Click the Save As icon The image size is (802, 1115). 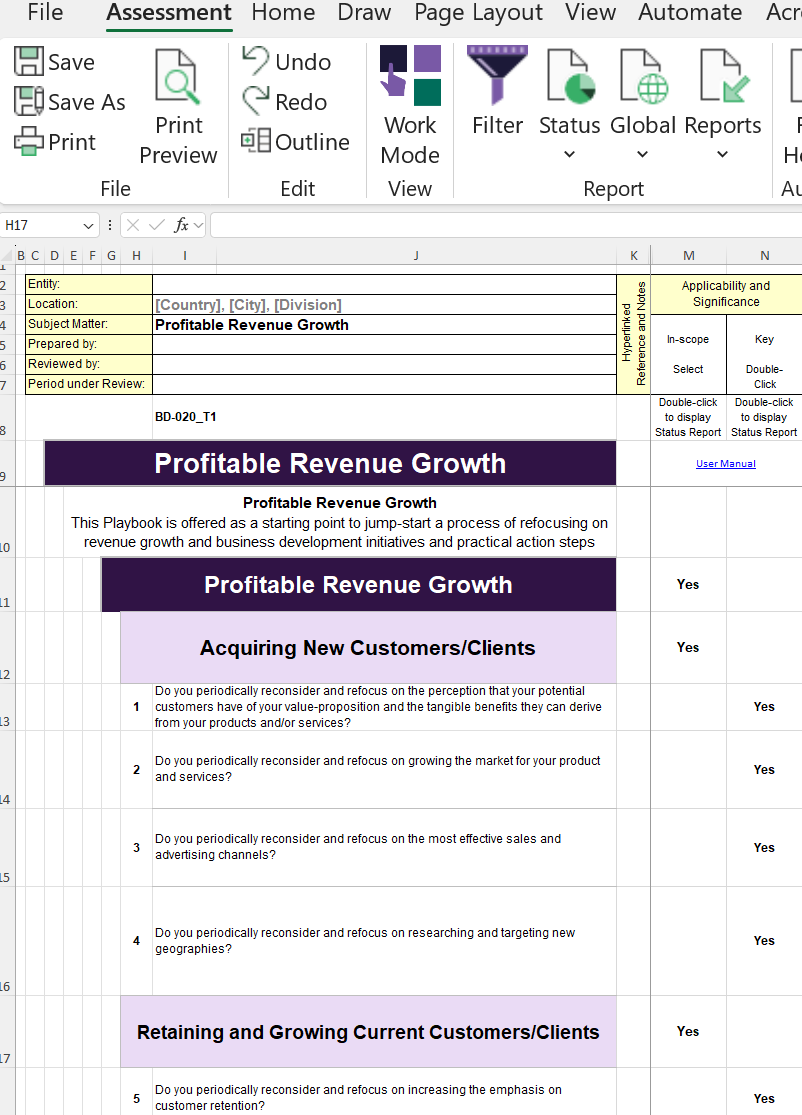pyautogui.click(x=29, y=102)
